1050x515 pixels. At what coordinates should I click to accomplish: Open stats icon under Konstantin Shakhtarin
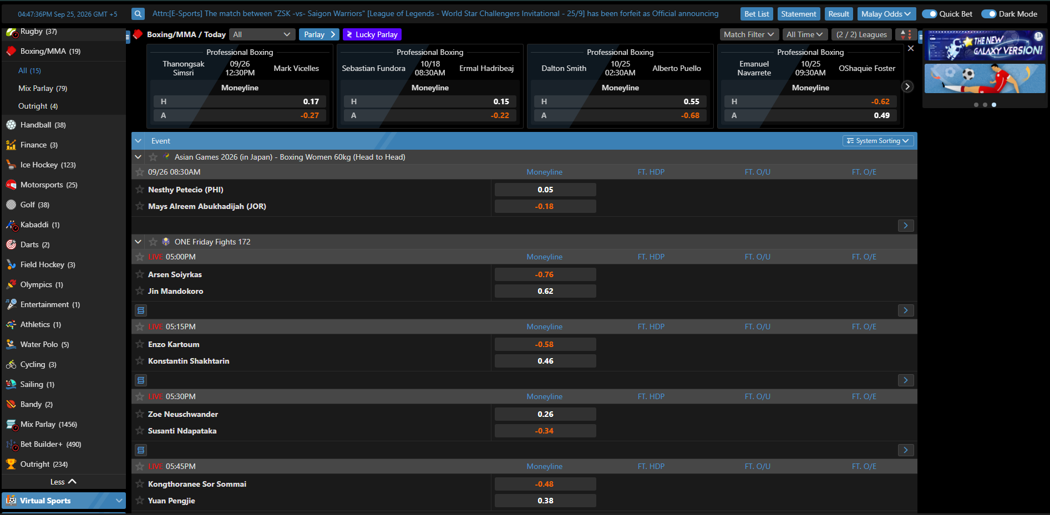tap(141, 380)
